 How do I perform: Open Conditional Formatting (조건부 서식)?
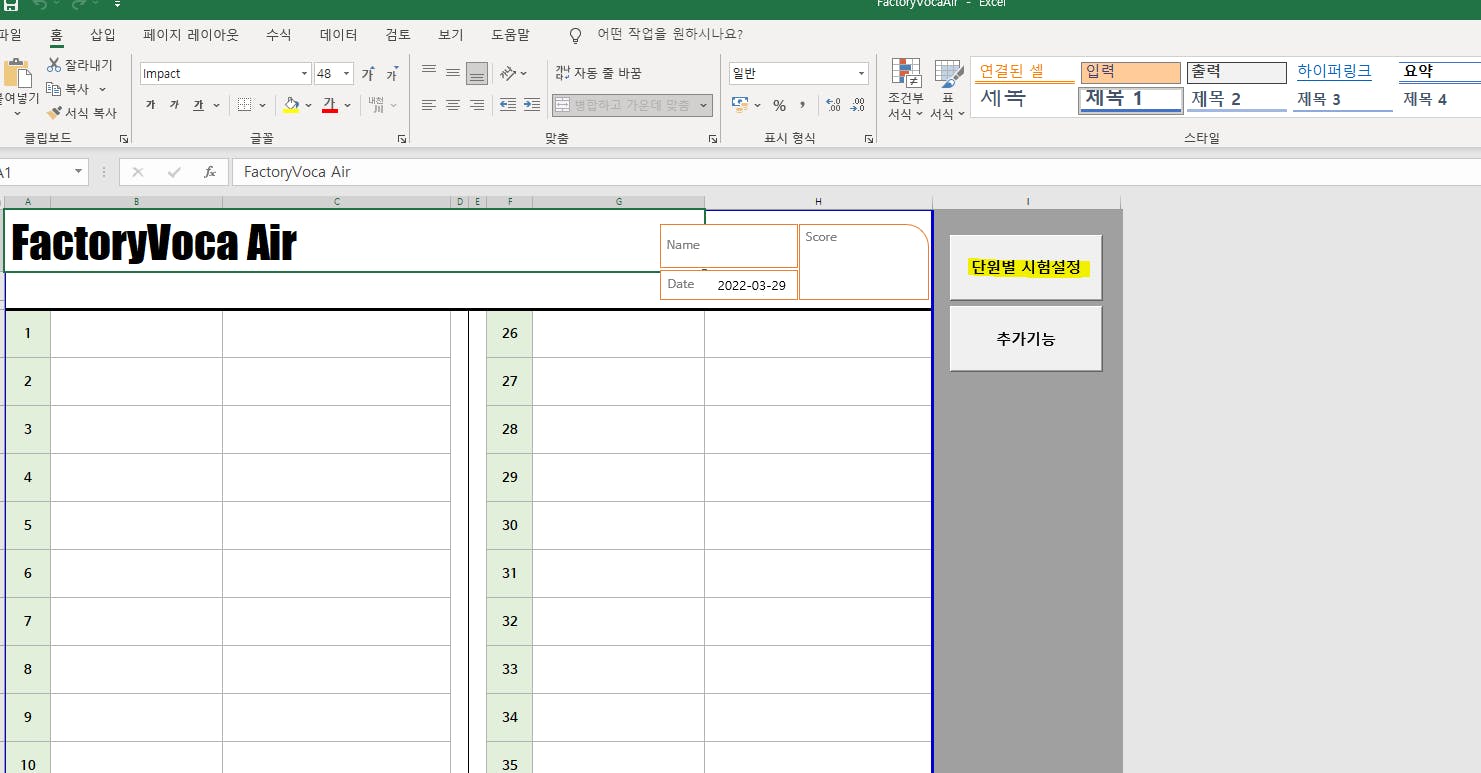click(x=906, y=90)
